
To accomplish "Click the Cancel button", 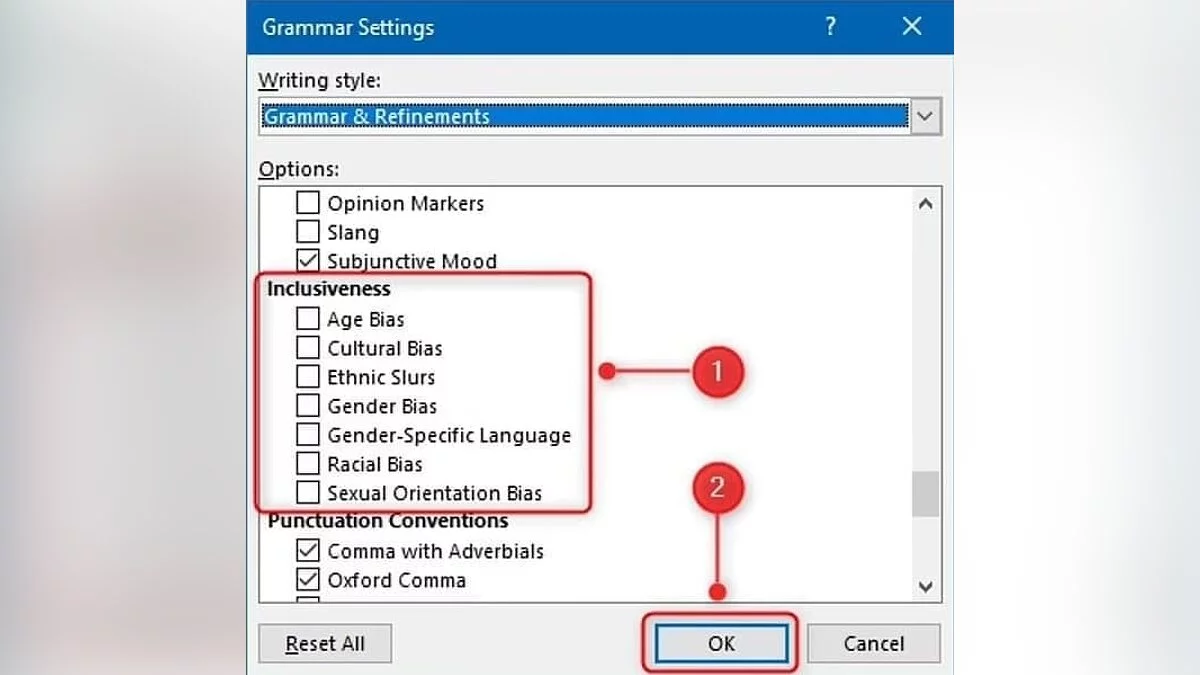I will (873, 644).
